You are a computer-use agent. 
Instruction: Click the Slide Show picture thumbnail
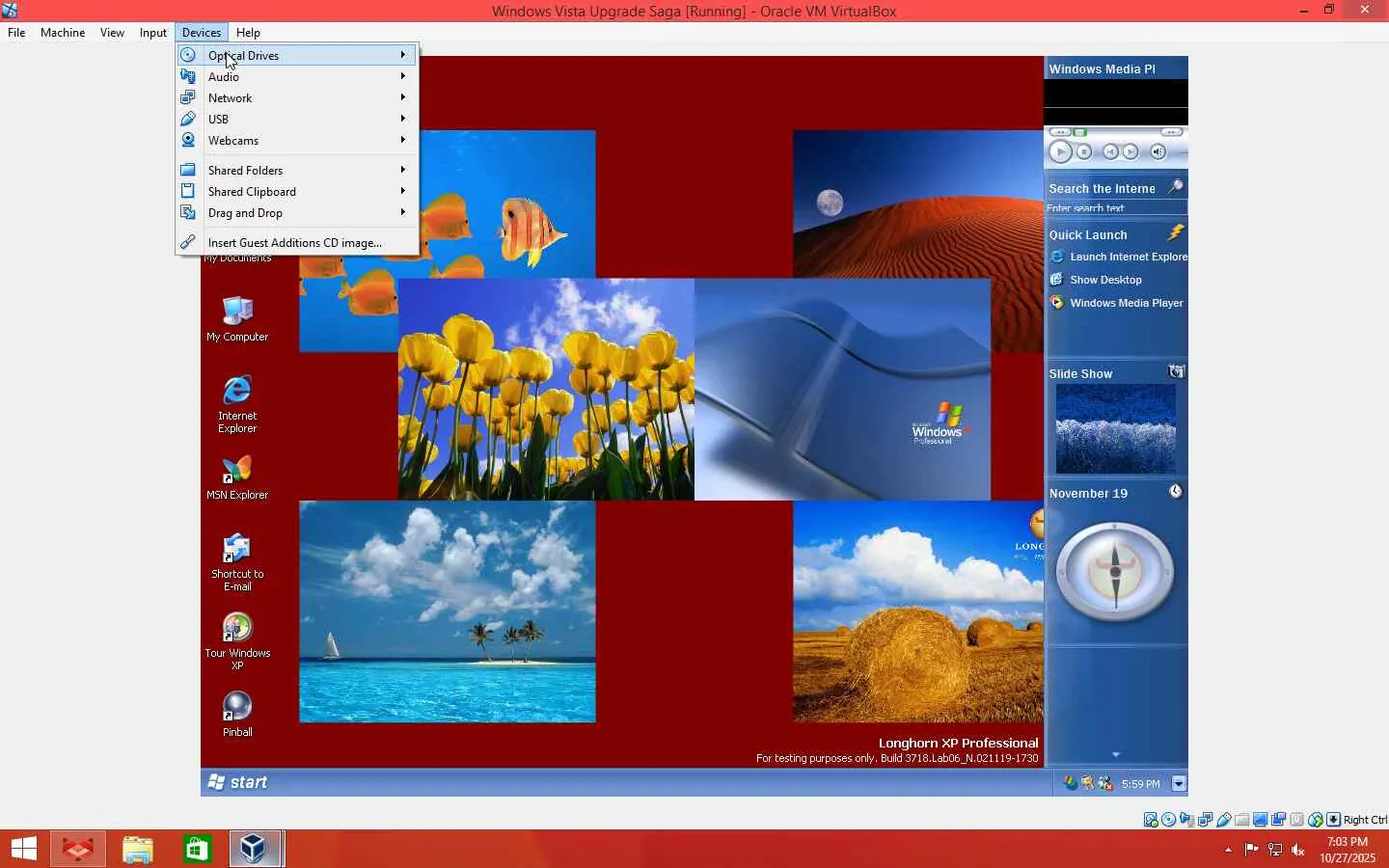click(x=1116, y=429)
